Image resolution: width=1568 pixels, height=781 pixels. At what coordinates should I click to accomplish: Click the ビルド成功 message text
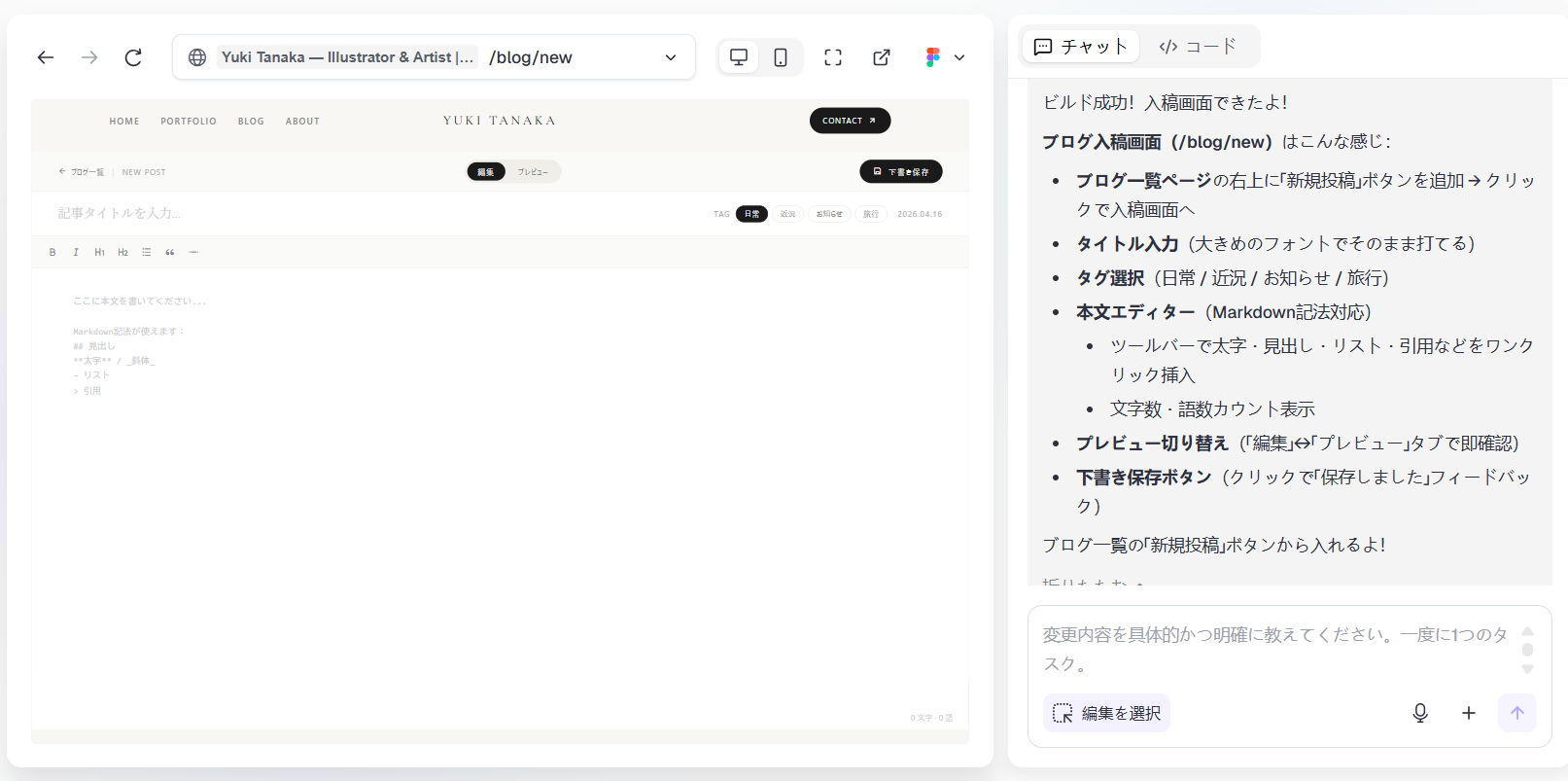pos(1165,102)
